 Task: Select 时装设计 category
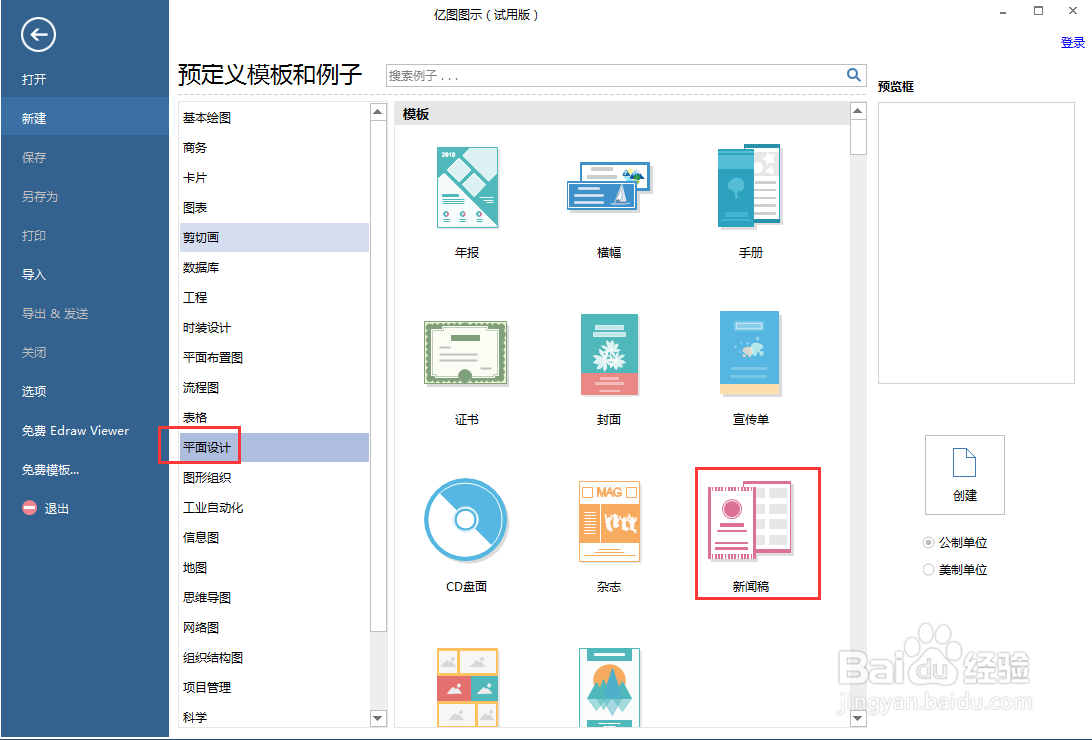click(x=274, y=327)
